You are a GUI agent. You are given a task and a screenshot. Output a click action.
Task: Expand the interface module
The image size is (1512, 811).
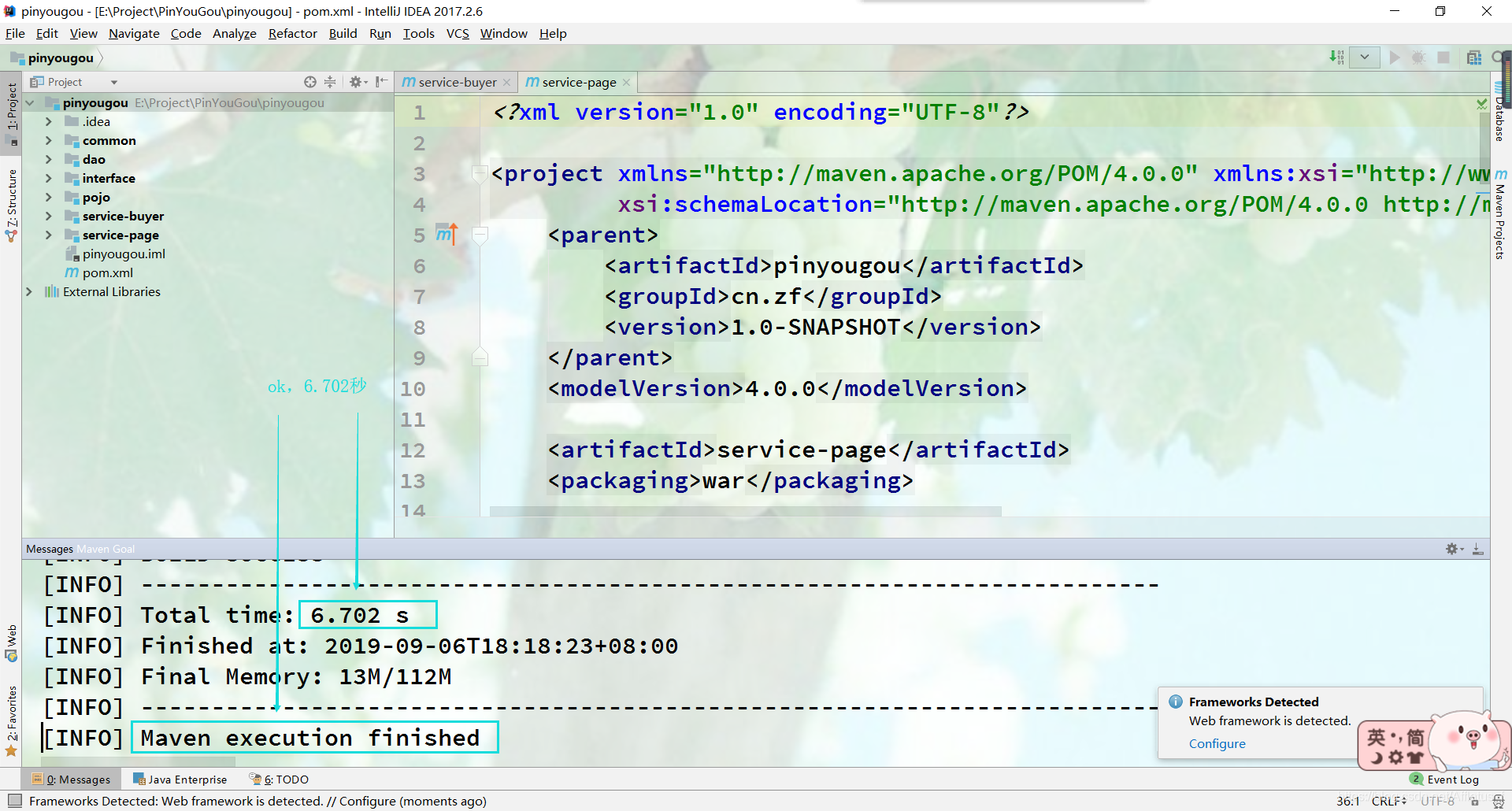click(x=48, y=179)
